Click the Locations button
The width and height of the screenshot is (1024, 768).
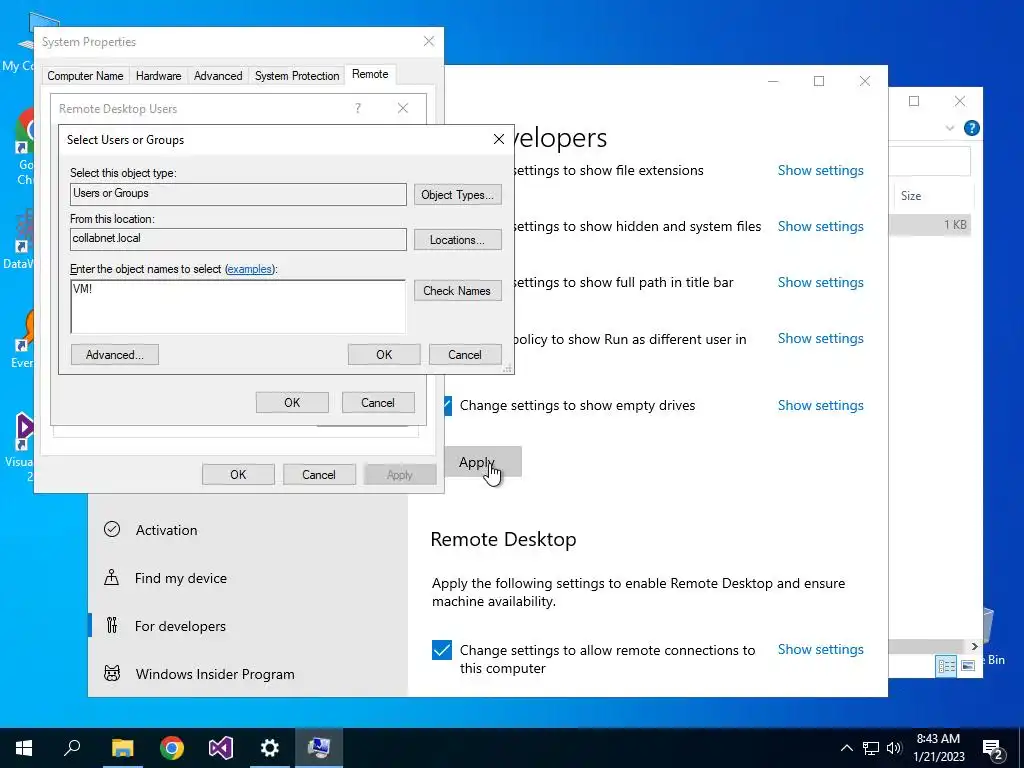(x=458, y=240)
